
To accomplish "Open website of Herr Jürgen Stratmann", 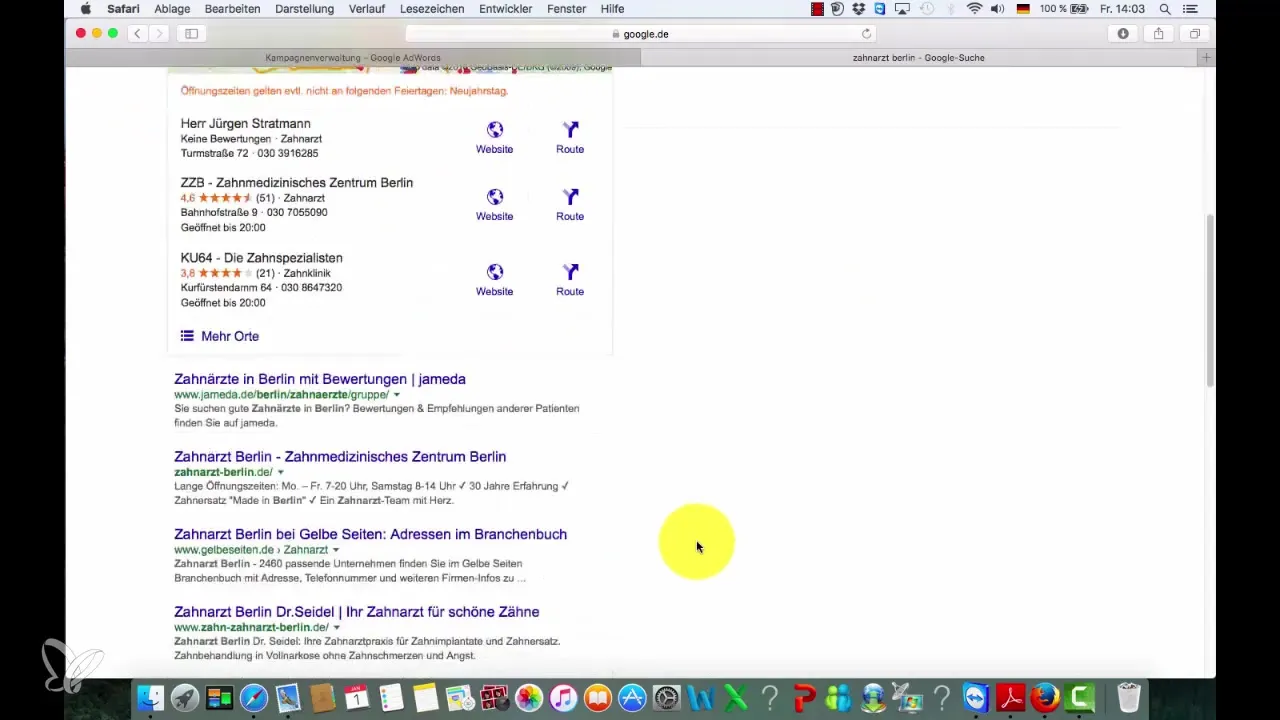I will [494, 138].
